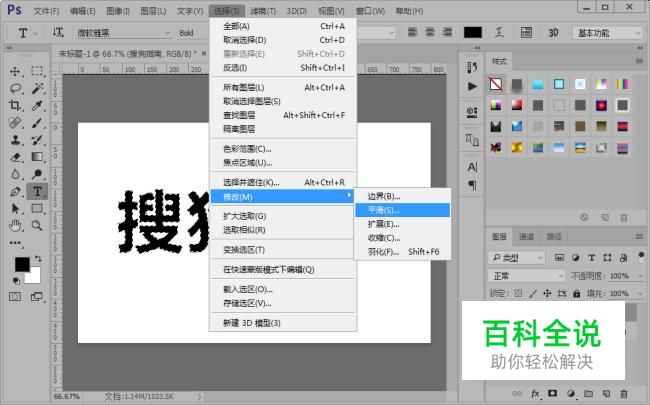The height and width of the screenshot is (405, 650).
Task: Select the Eyedropper tool
Action: point(37,105)
